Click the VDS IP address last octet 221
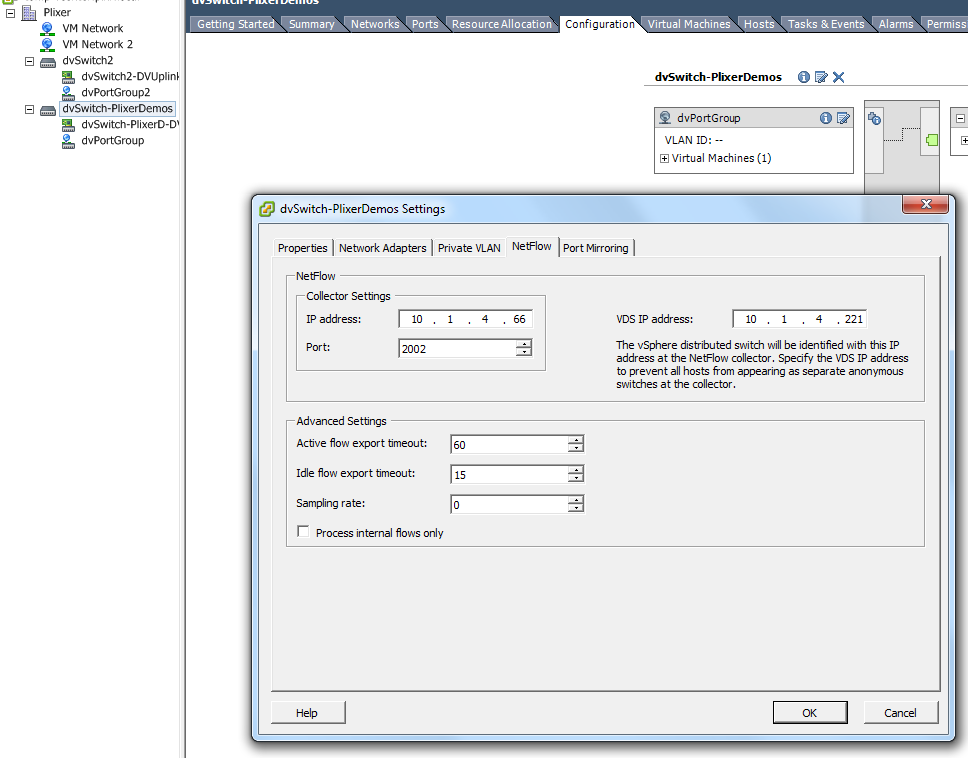968x758 pixels. [x=853, y=319]
